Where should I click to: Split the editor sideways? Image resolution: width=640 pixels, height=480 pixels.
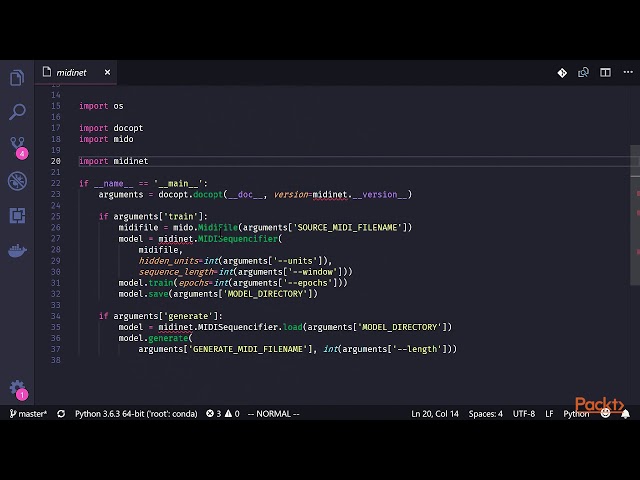605,73
